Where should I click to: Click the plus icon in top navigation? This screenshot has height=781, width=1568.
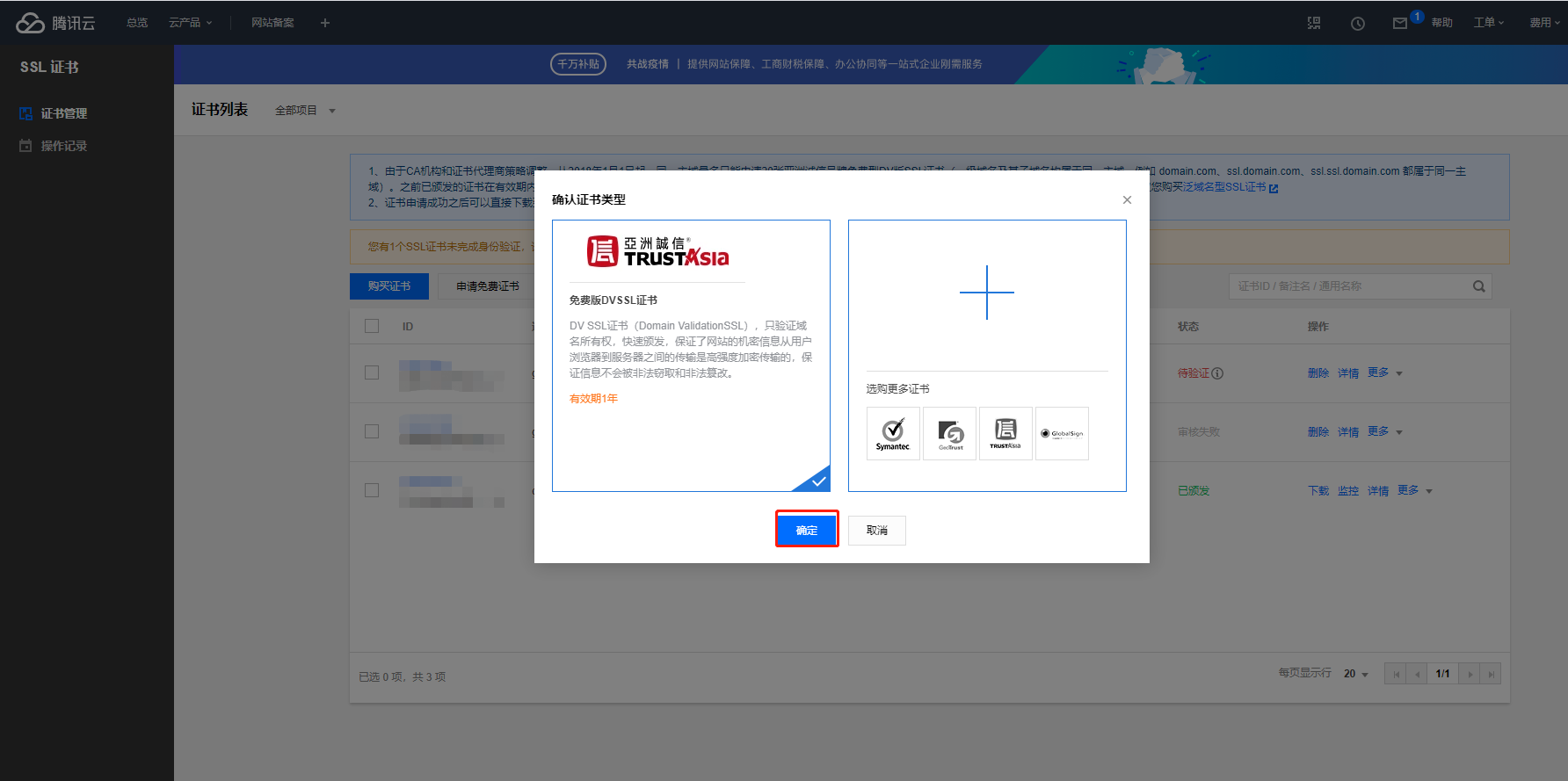325,23
